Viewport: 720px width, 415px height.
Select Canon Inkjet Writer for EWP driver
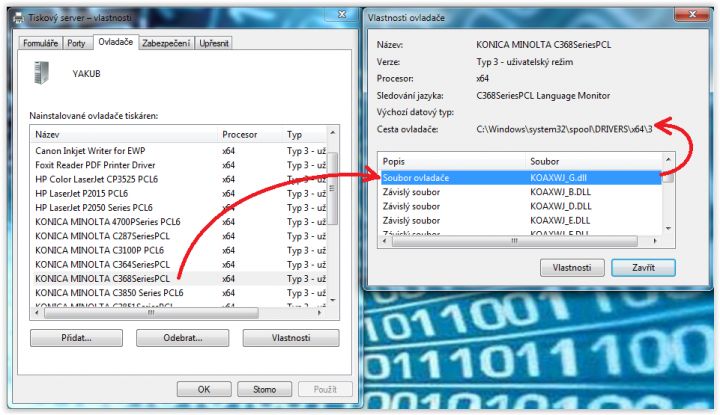pos(180,151)
